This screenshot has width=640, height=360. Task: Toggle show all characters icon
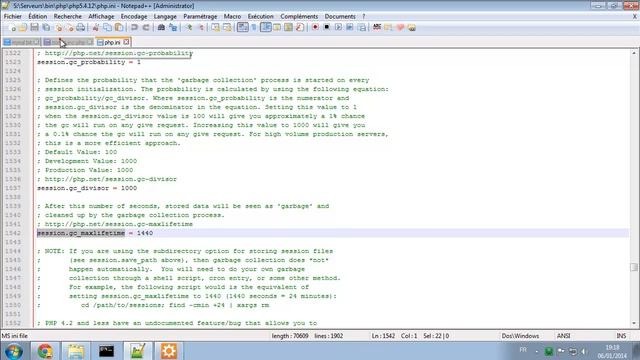(253, 27)
